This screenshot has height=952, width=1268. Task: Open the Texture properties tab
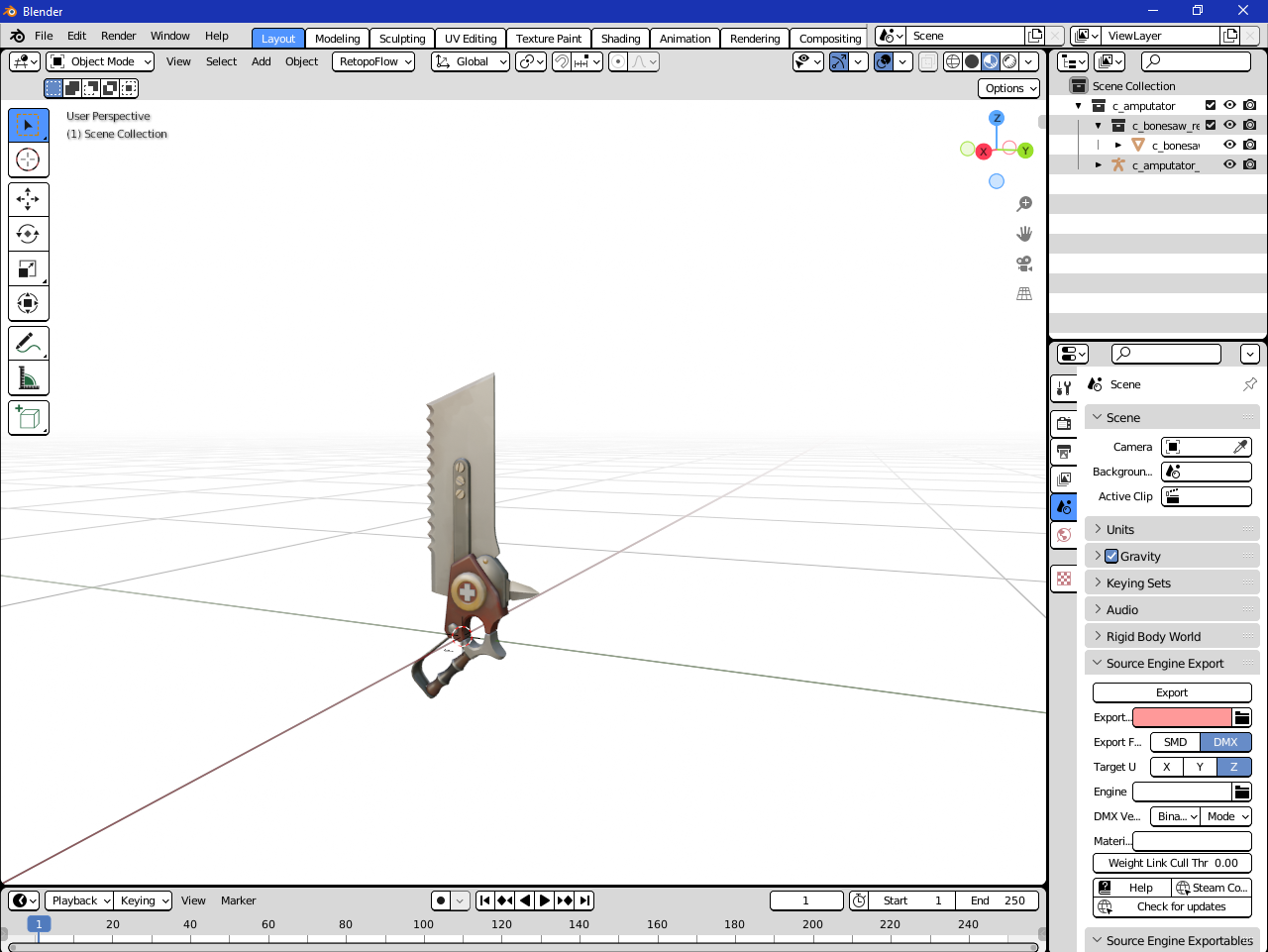(1064, 579)
